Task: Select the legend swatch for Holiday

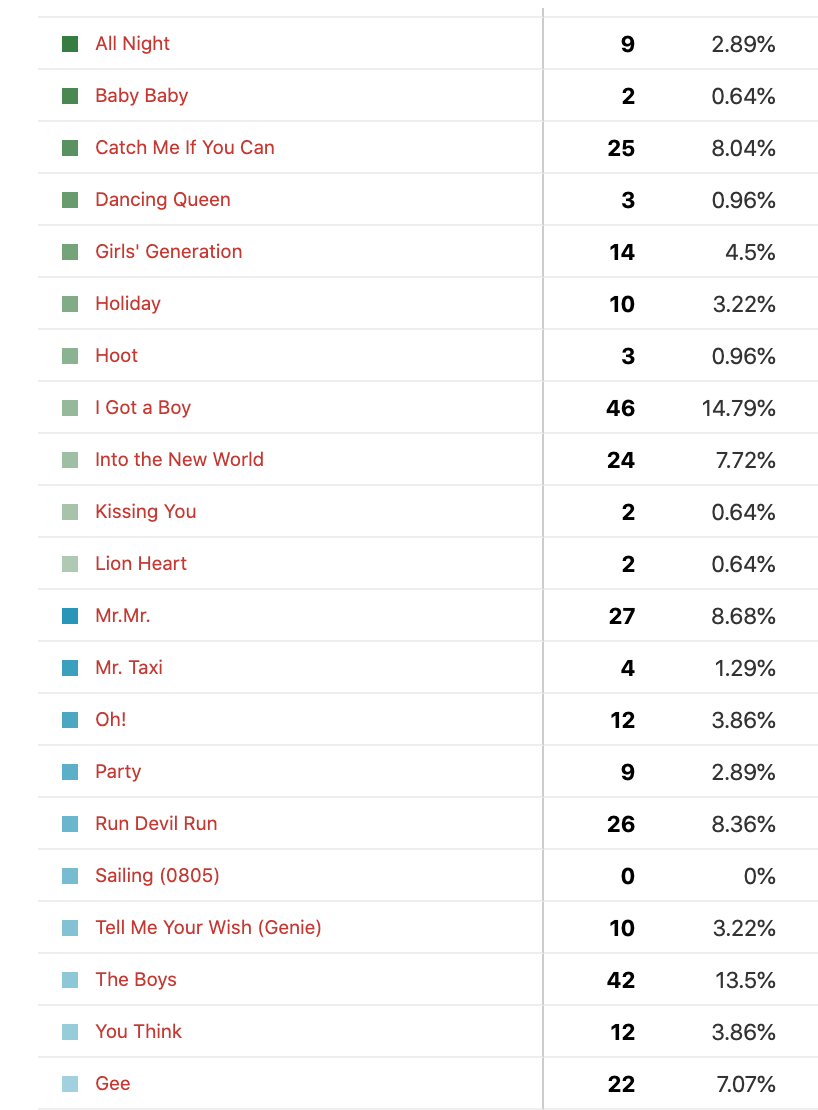Action: coord(70,304)
